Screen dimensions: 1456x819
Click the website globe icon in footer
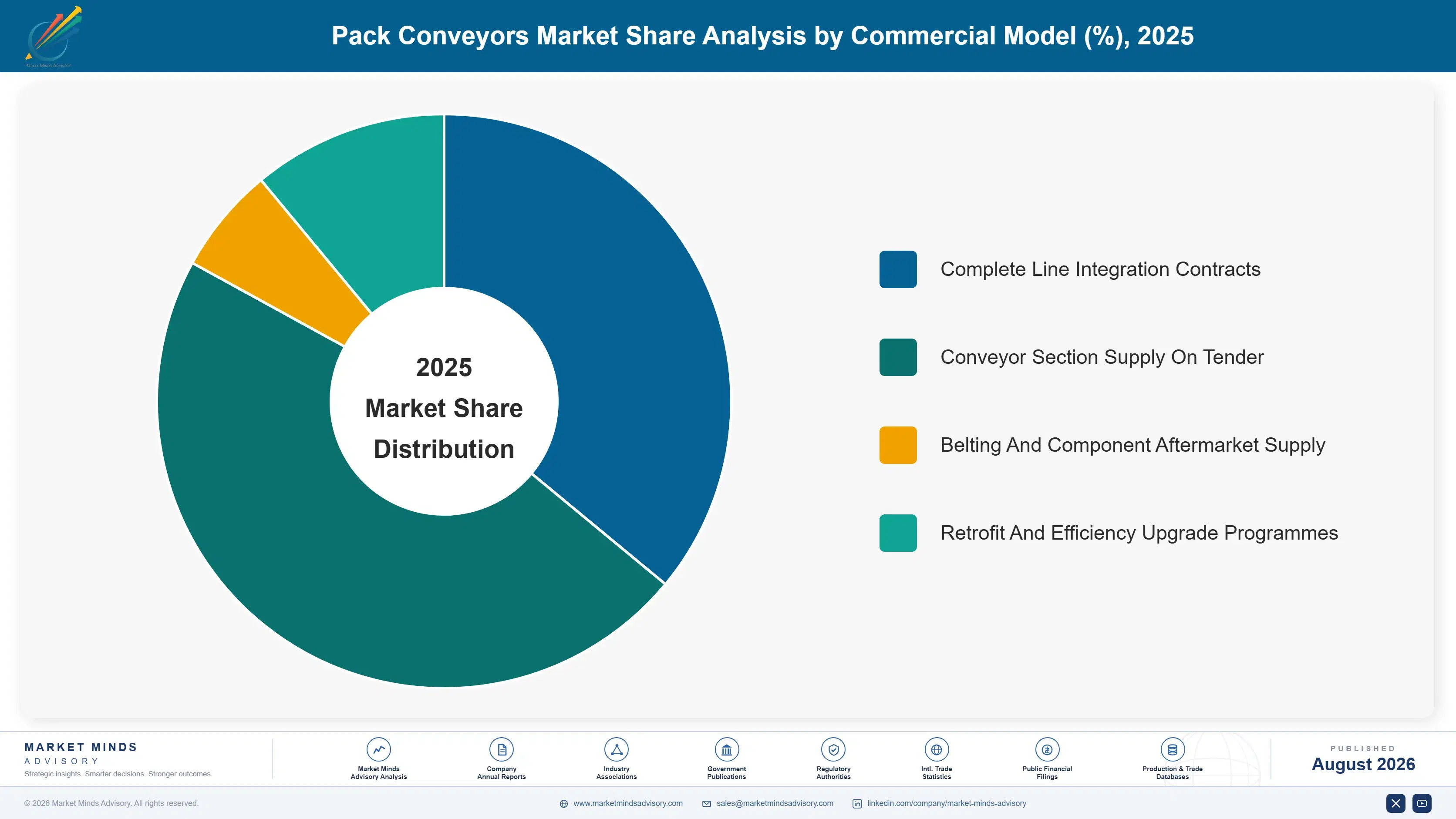[563, 804]
